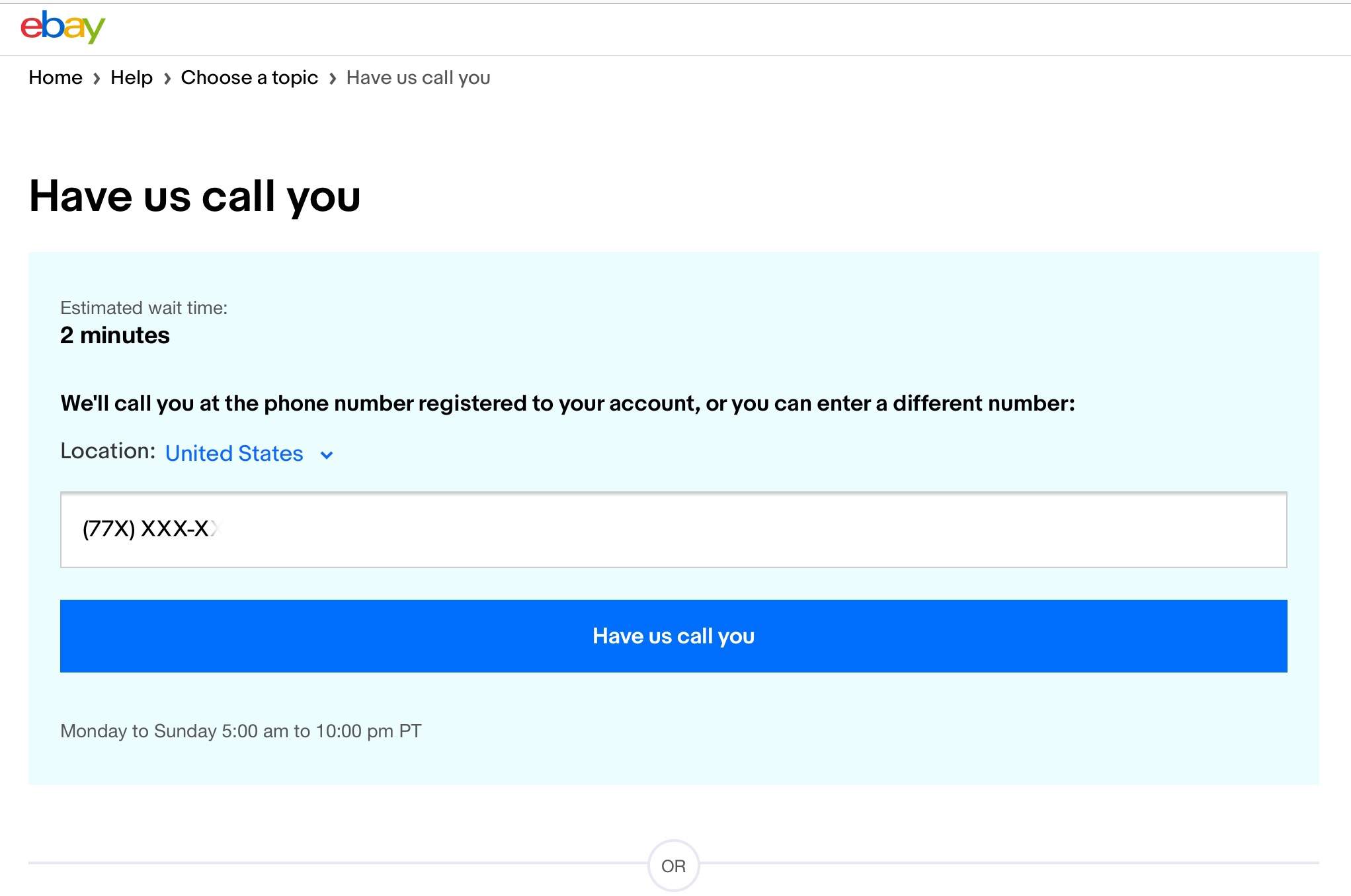Image resolution: width=1351 pixels, height=896 pixels.
Task: Click the Monday to Sunday hours text
Action: 241,731
